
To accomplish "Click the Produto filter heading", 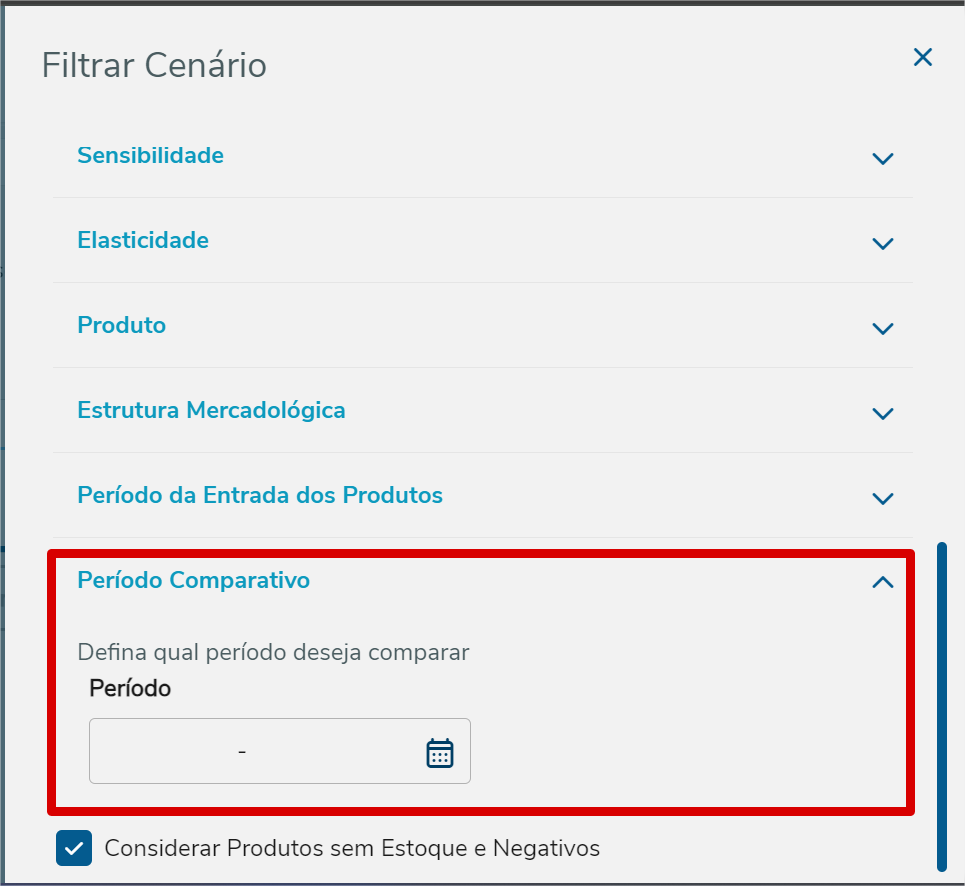I will click(121, 326).
